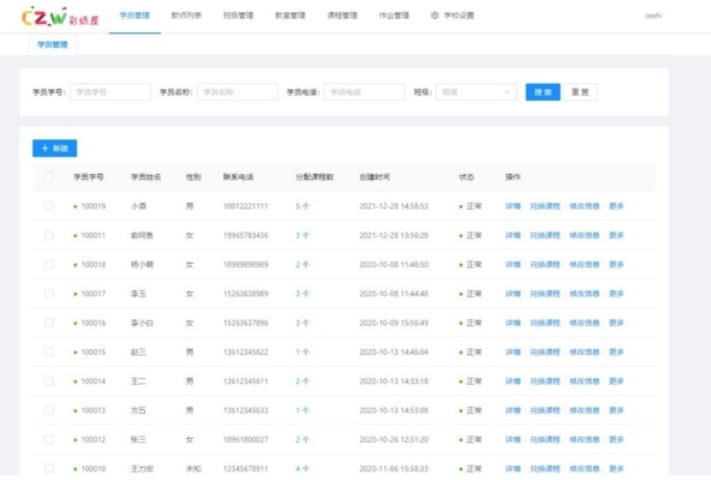Viewport: 711px width, 480px height.
Task: Click phone number 10012221111
Action: click(x=246, y=206)
